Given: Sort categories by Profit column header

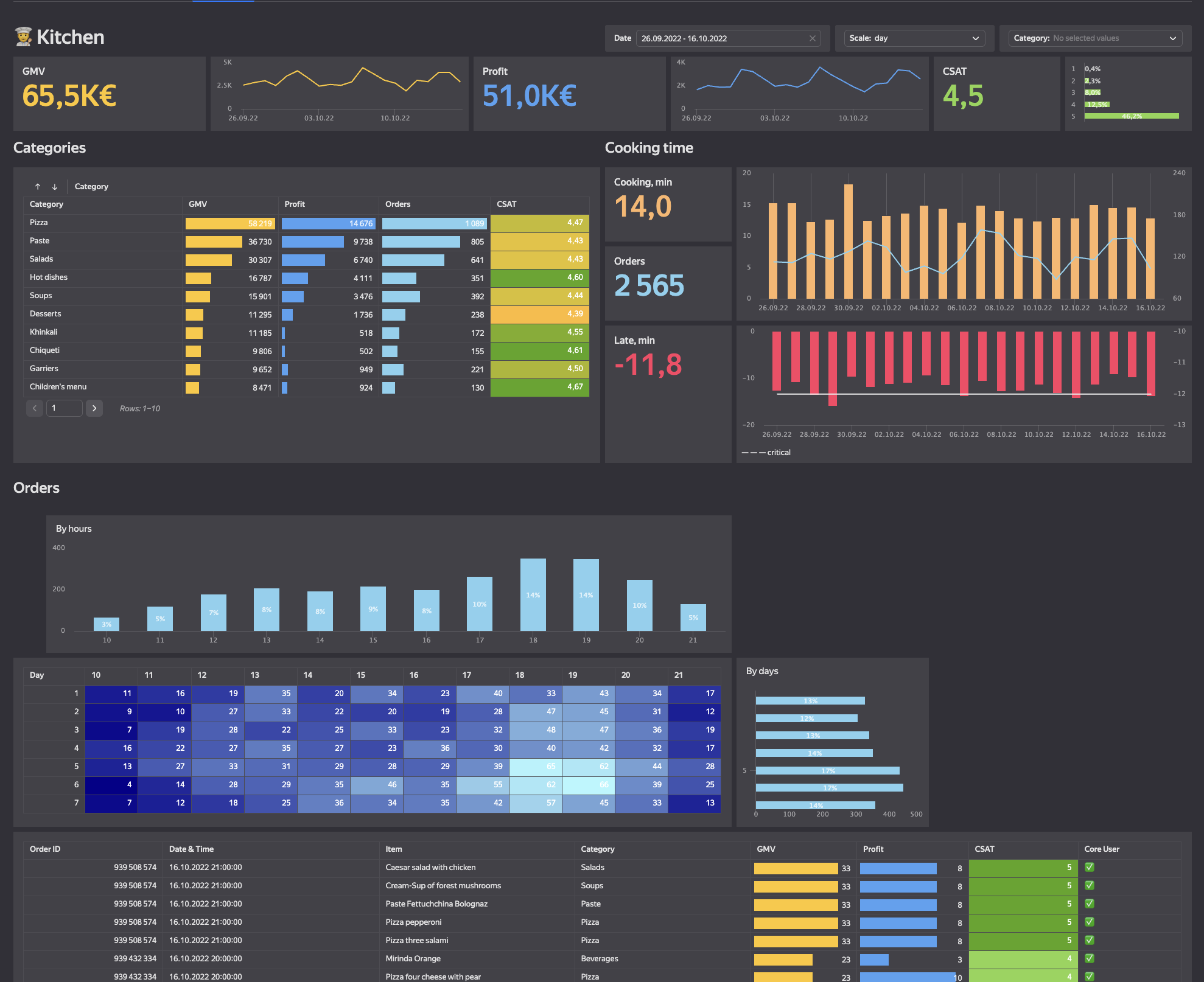Looking at the screenshot, I should [295, 204].
